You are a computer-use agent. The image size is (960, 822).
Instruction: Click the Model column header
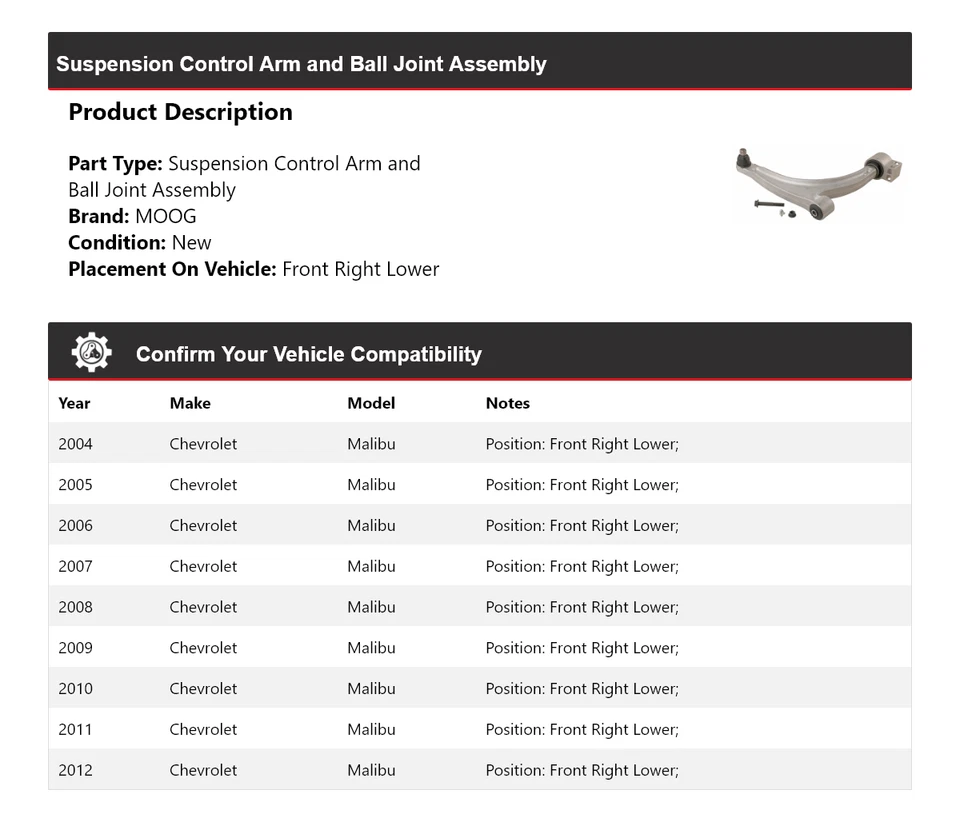(371, 403)
